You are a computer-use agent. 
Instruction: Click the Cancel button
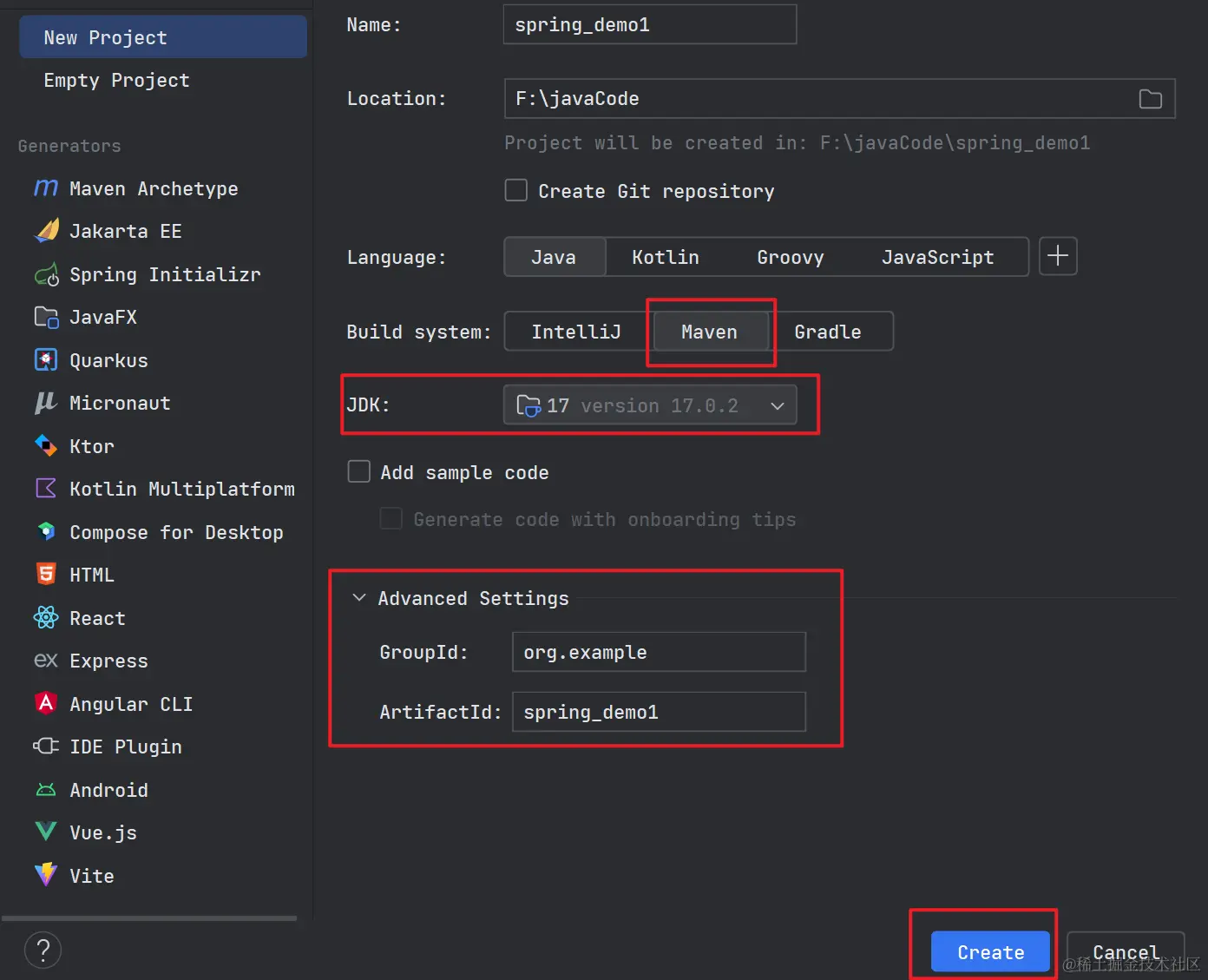click(1126, 952)
